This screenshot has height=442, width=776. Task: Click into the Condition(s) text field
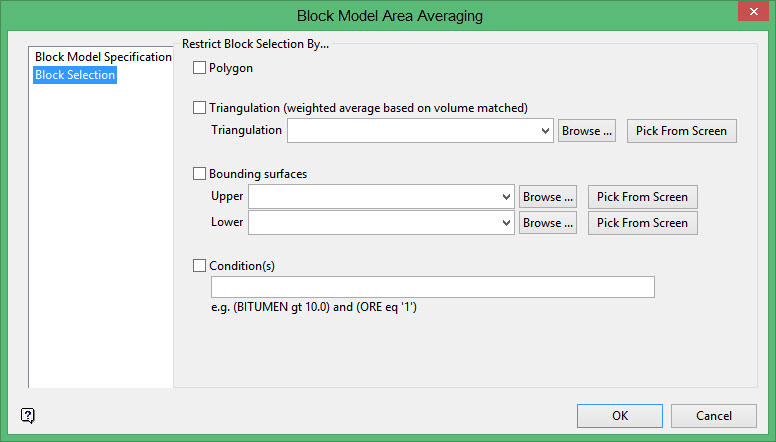click(x=432, y=288)
